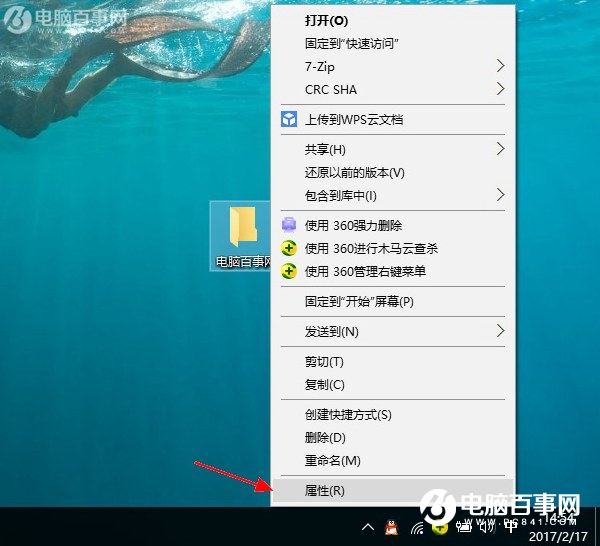This screenshot has height=546, width=600.
Task: Select 使用 360管理右键菜单
Action: tap(393, 271)
